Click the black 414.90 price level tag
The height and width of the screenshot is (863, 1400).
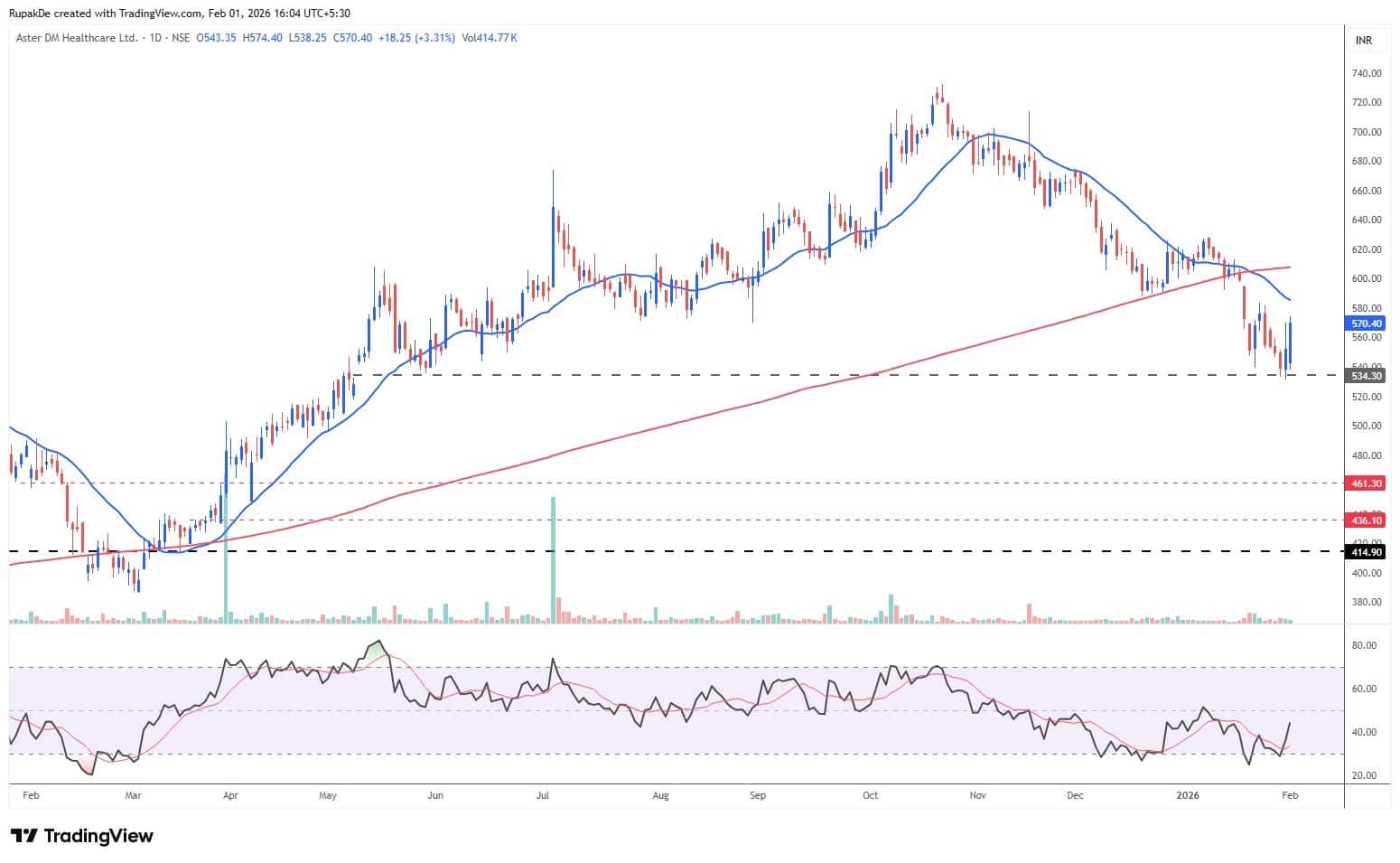[1367, 552]
